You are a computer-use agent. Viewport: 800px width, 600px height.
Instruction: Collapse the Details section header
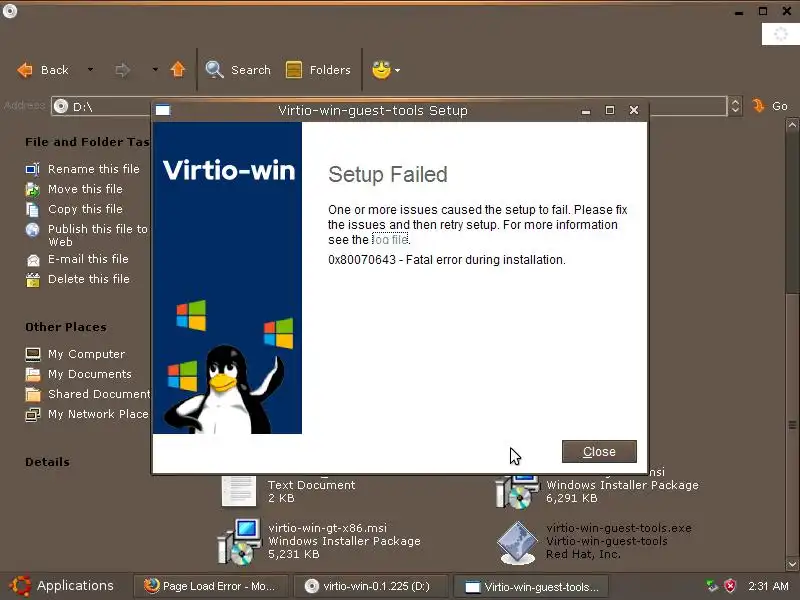(47, 462)
